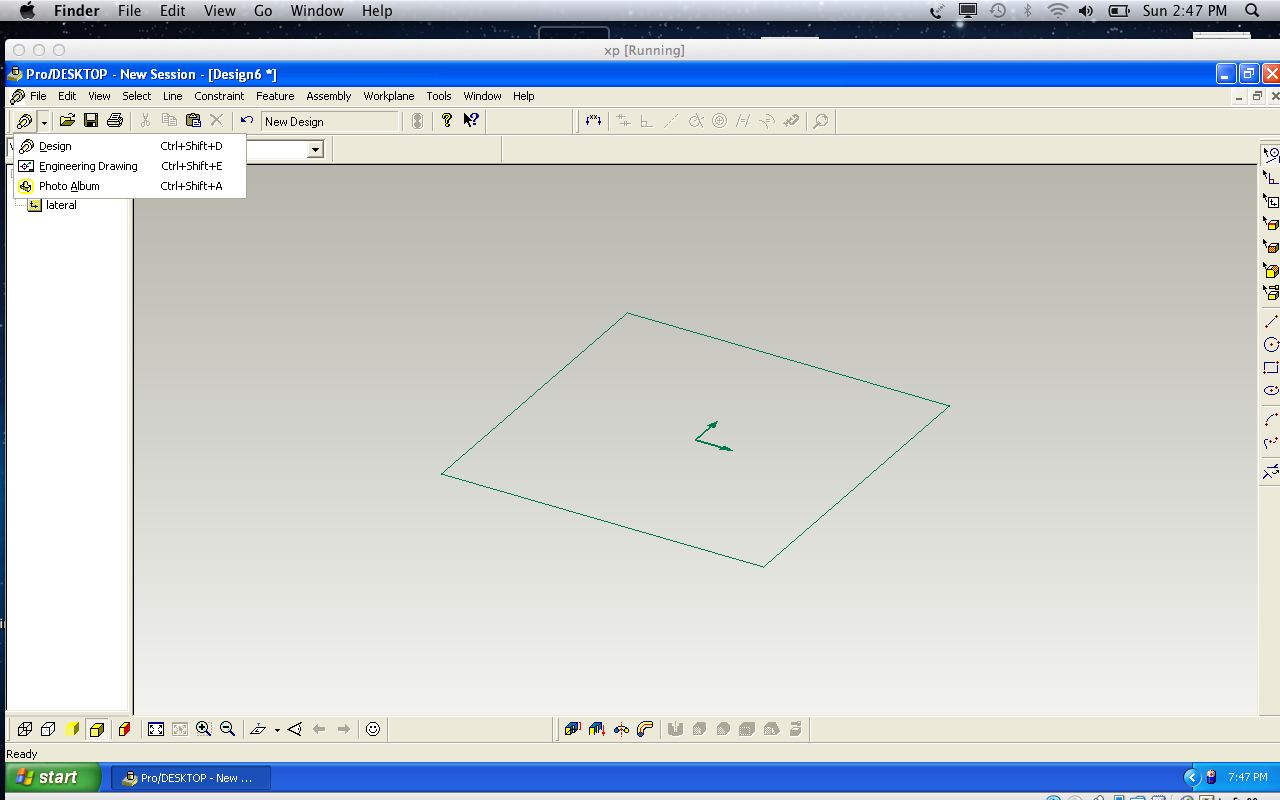
Task: Toggle the enhanced shaded outline display mode
Action: pos(96,729)
